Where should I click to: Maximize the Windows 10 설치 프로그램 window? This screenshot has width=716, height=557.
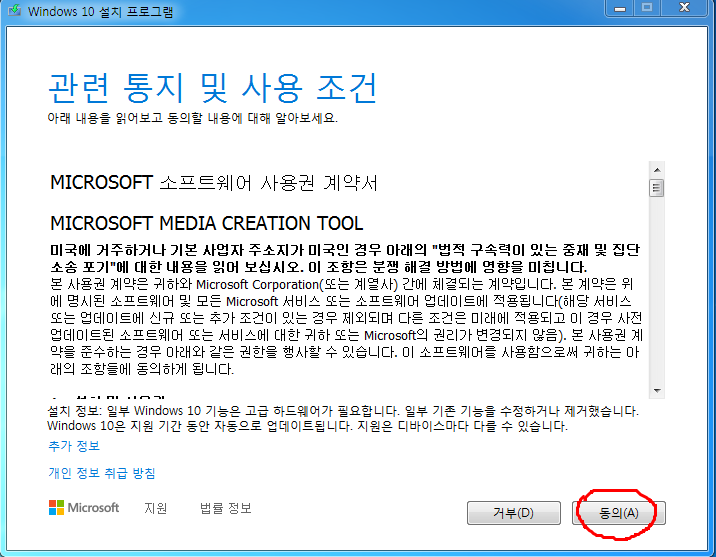click(647, 8)
